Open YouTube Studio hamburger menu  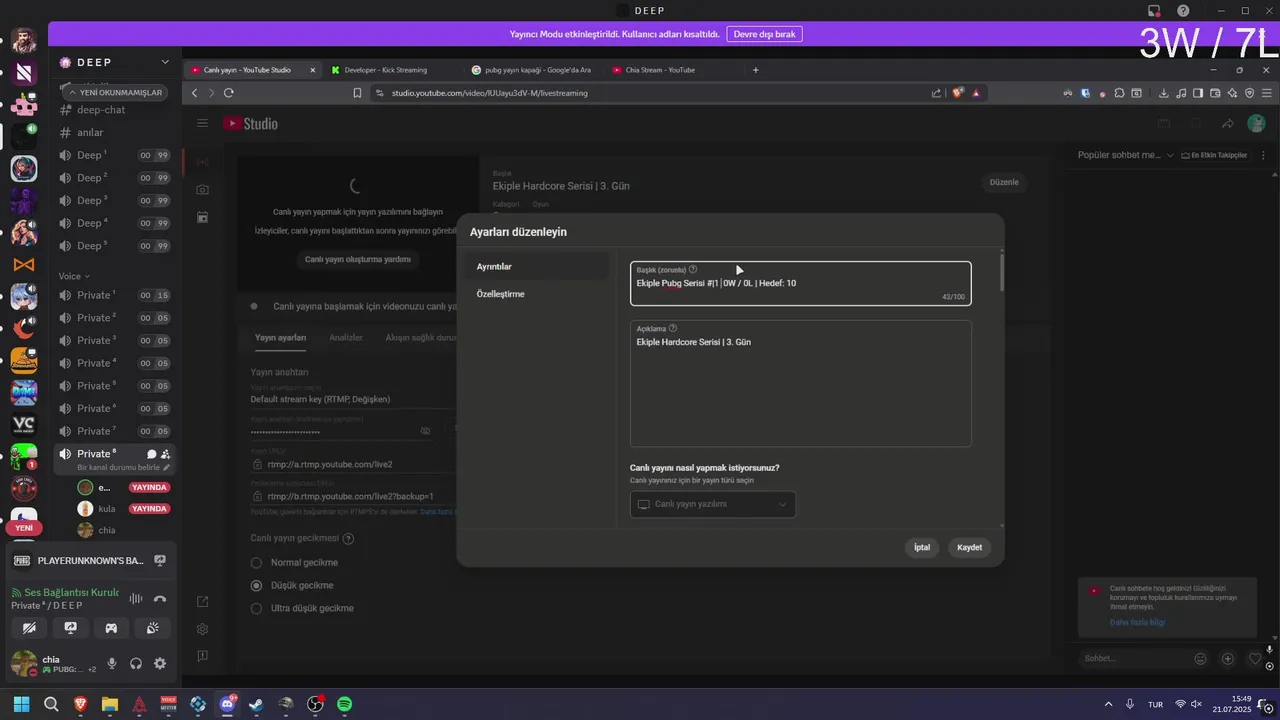click(203, 123)
